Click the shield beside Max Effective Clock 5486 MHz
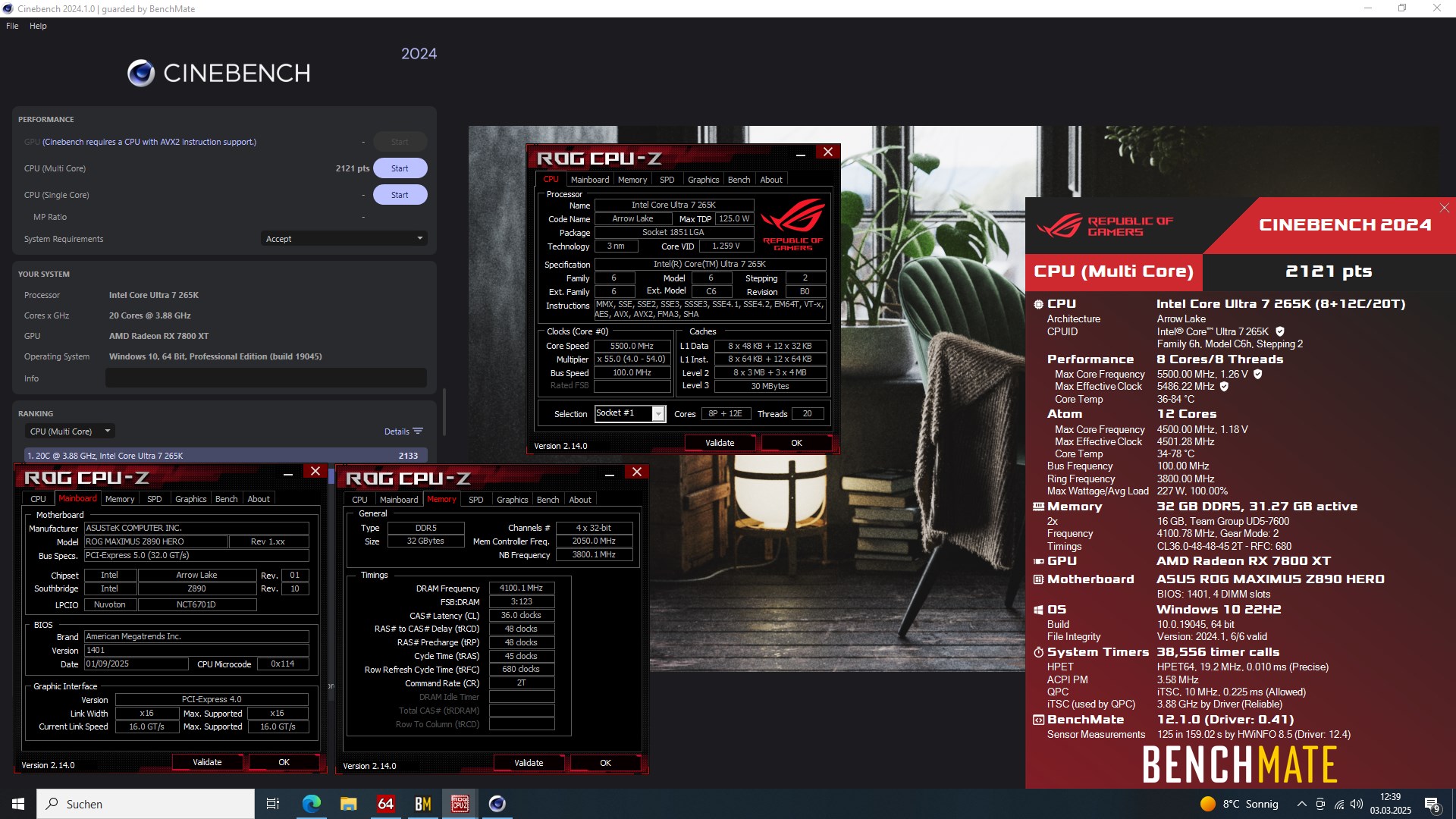 1224,387
